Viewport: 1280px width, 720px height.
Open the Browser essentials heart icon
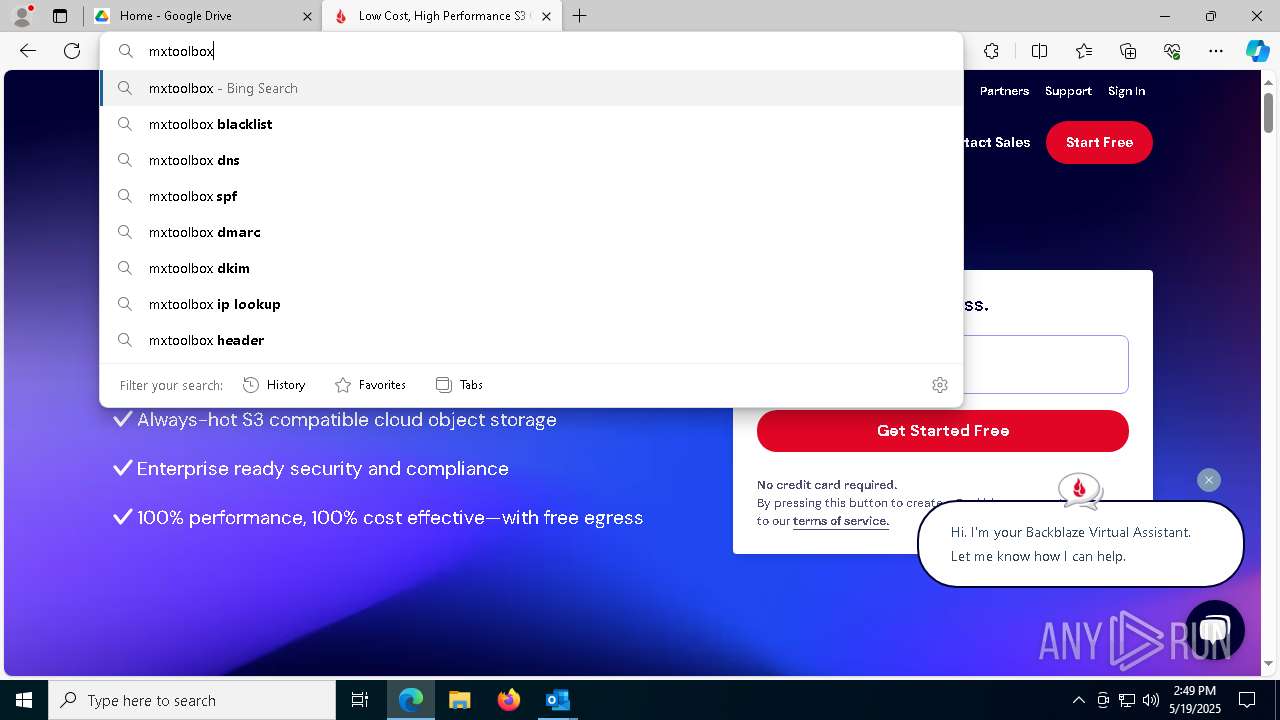point(1172,51)
